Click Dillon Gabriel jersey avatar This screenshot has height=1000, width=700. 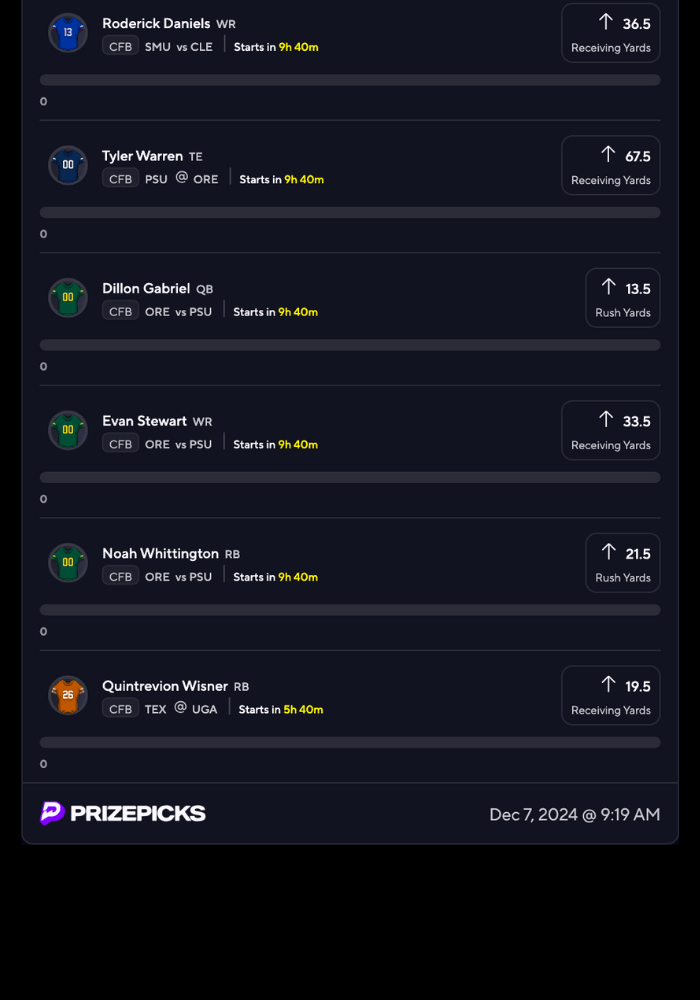[68, 297]
